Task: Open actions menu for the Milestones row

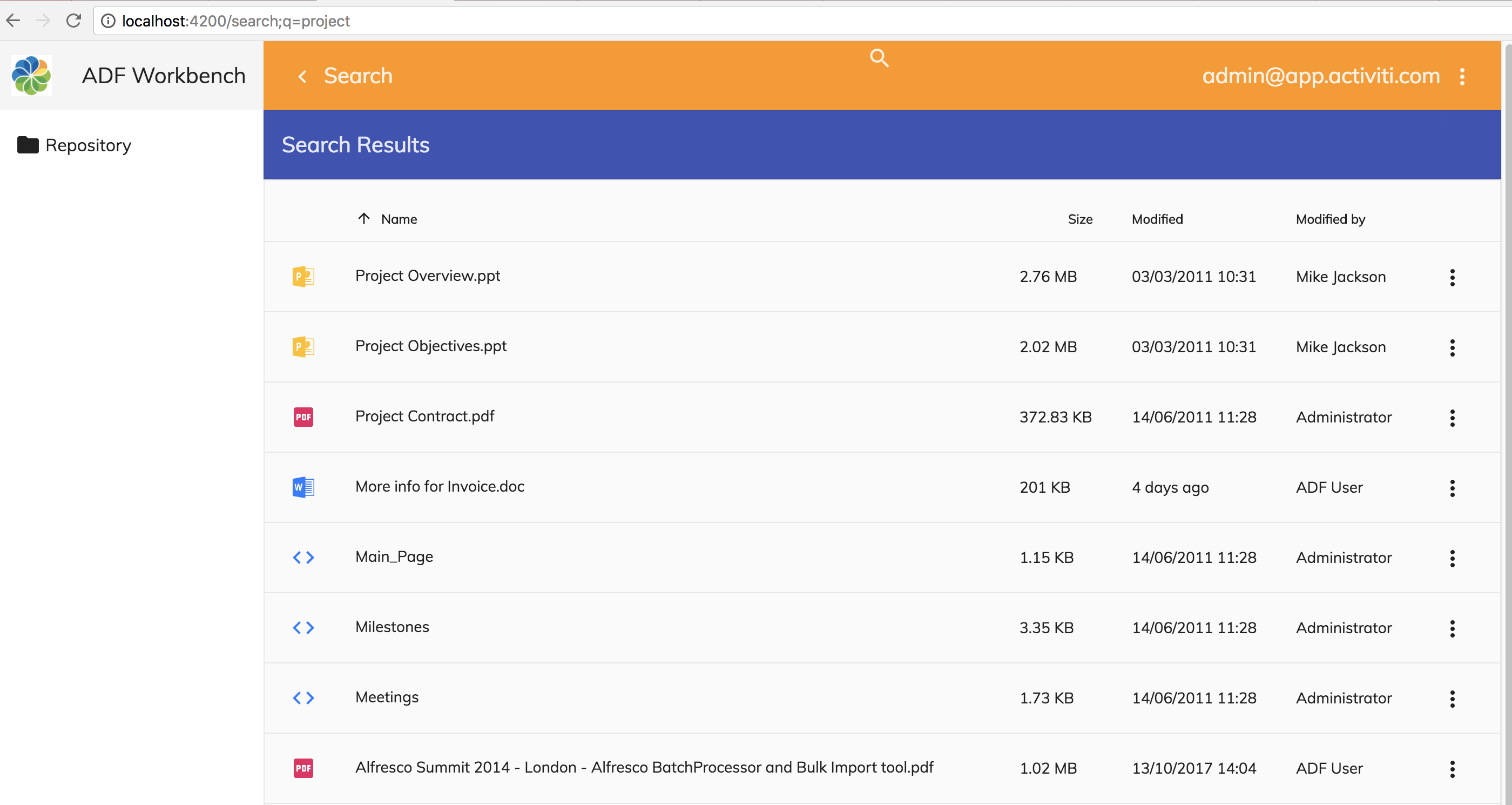Action: click(x=1452, y=628)
